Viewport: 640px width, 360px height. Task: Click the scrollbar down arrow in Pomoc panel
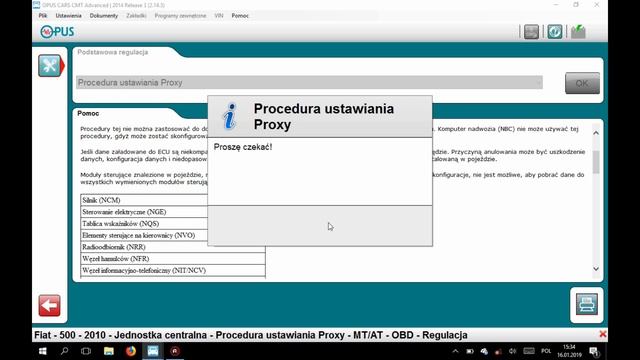(x=596, y=269)
